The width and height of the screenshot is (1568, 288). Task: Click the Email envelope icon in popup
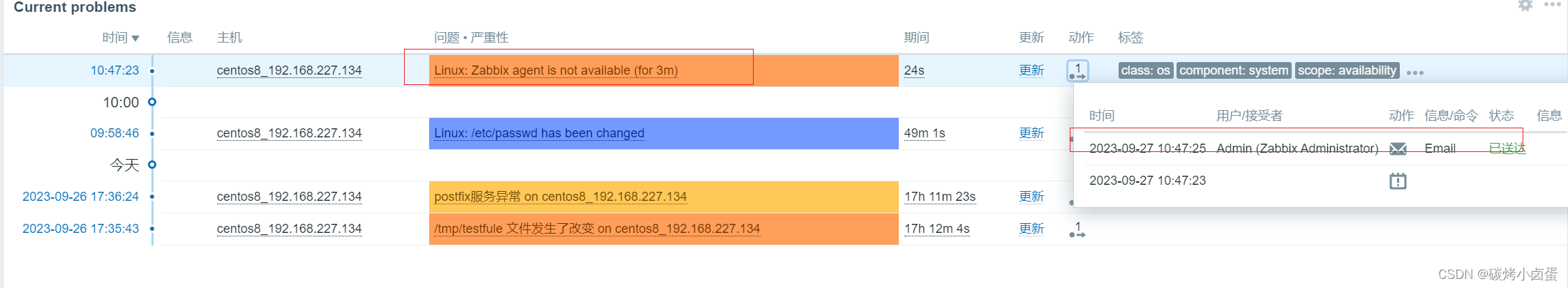[x=1398, y=149]
